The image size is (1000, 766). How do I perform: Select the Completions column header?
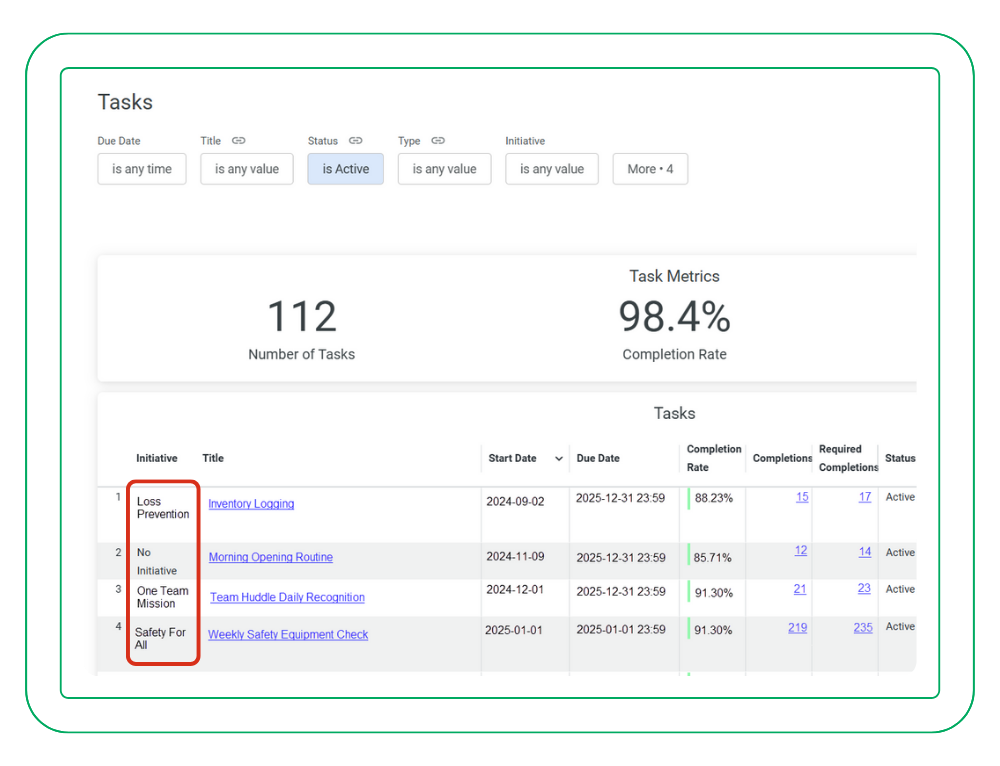tap(783, 458)
